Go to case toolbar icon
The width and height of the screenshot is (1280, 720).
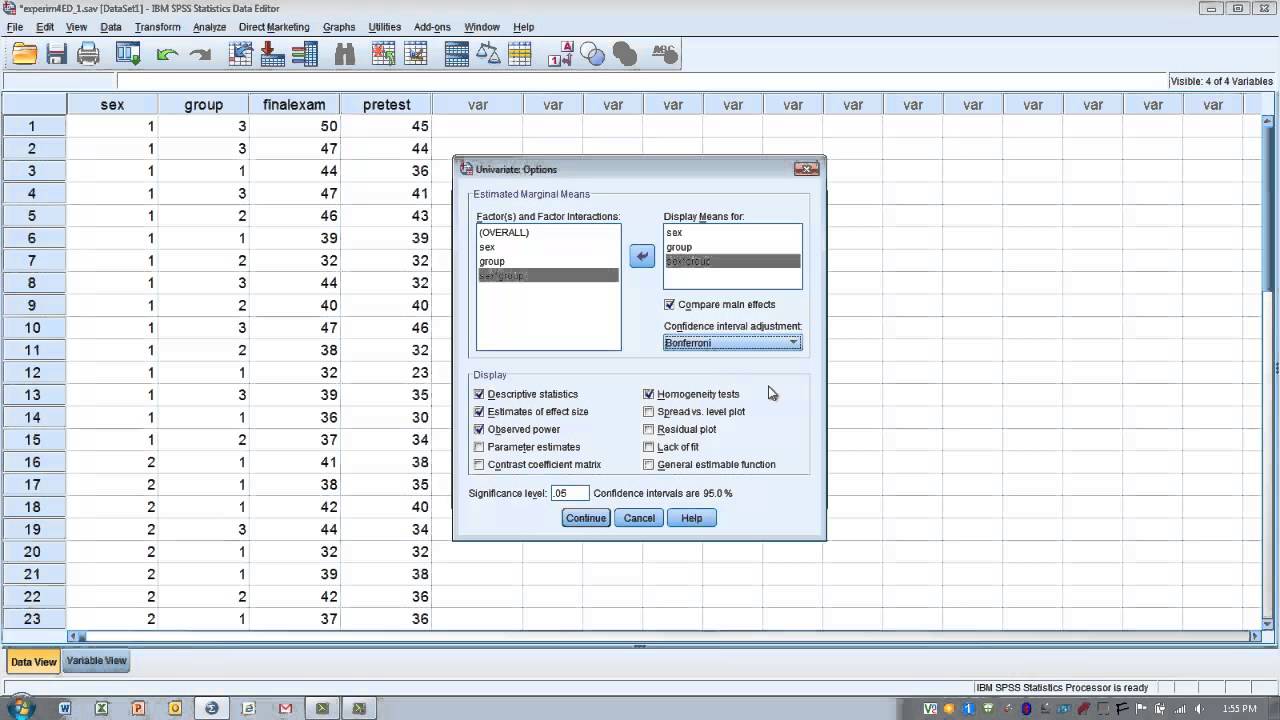pos(240,55)
